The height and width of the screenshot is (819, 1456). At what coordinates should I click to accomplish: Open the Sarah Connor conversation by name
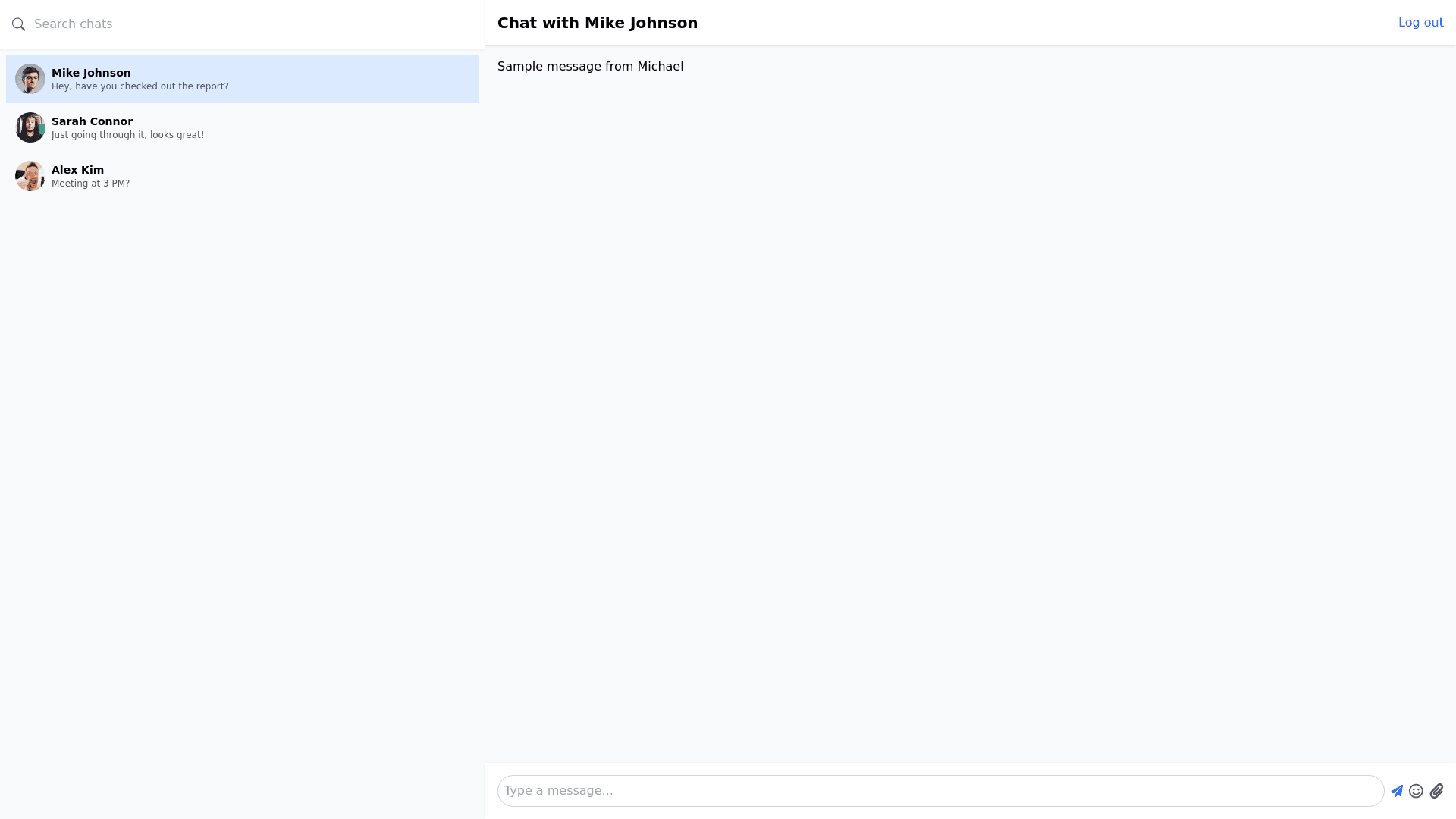click(x=92, y=121)
